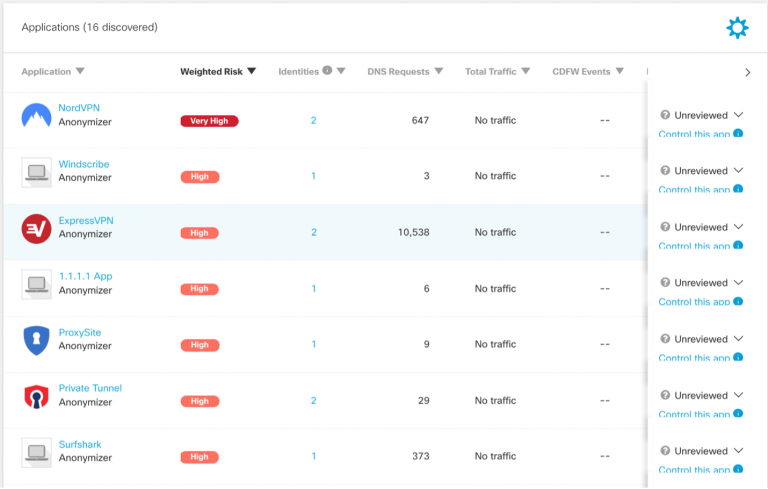The image size is (768, 489).
Task: Open the NordVPN application link
Action: tap(79, 108)
